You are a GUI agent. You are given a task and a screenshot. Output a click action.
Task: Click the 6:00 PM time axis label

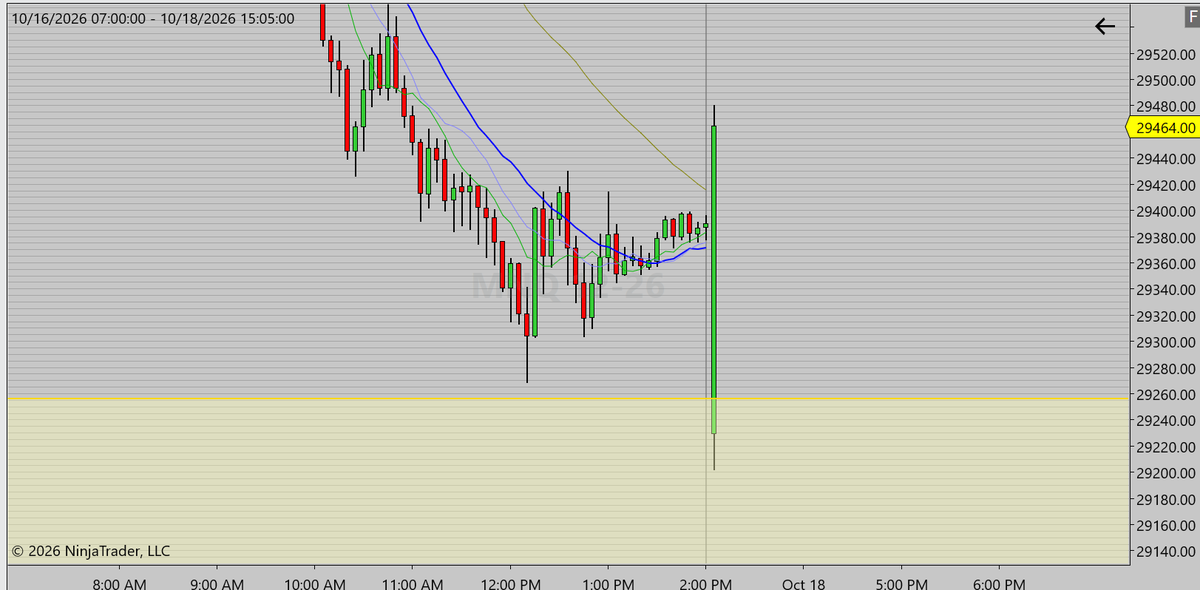(999, 584)
